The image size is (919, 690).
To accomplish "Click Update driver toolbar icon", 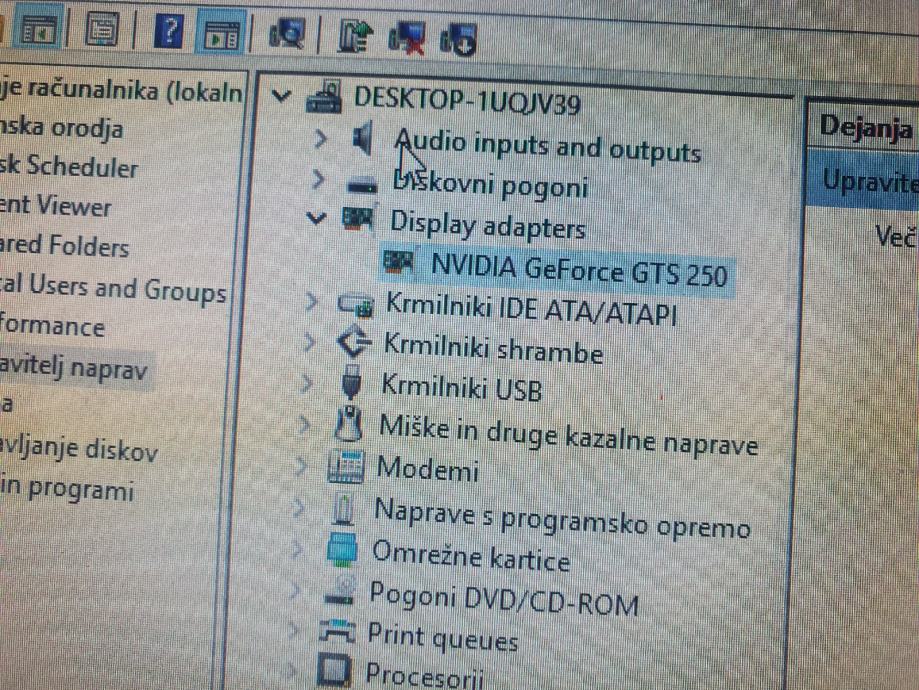I will (354, 37).
